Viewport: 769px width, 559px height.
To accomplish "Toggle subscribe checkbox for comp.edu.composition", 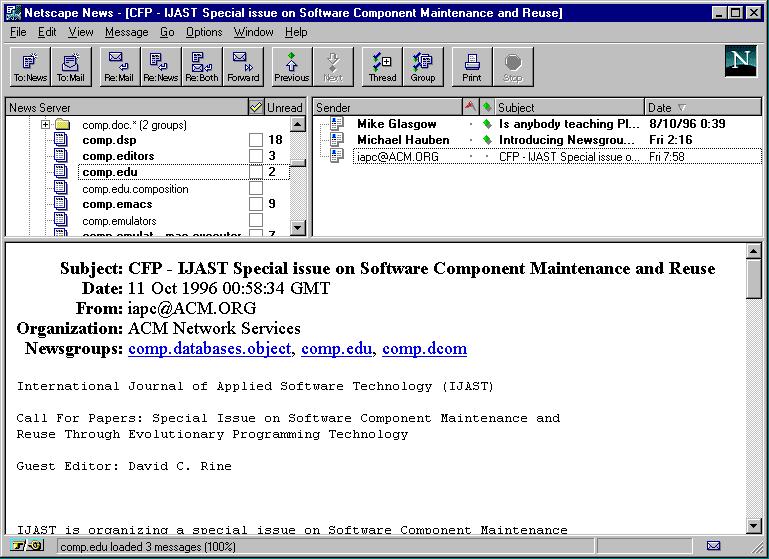I will [256, 188].
